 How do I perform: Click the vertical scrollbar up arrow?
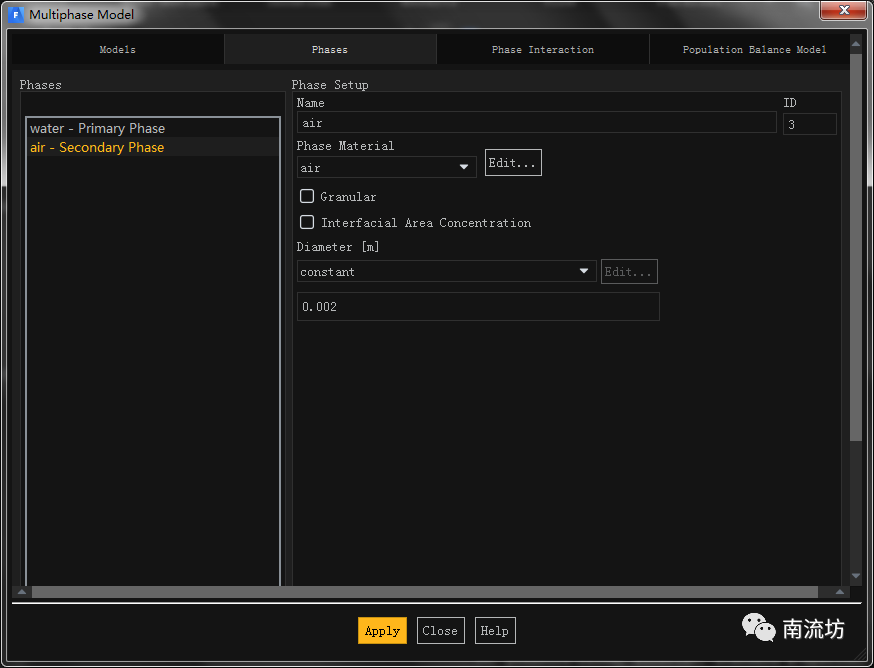(x=856, y=42)
